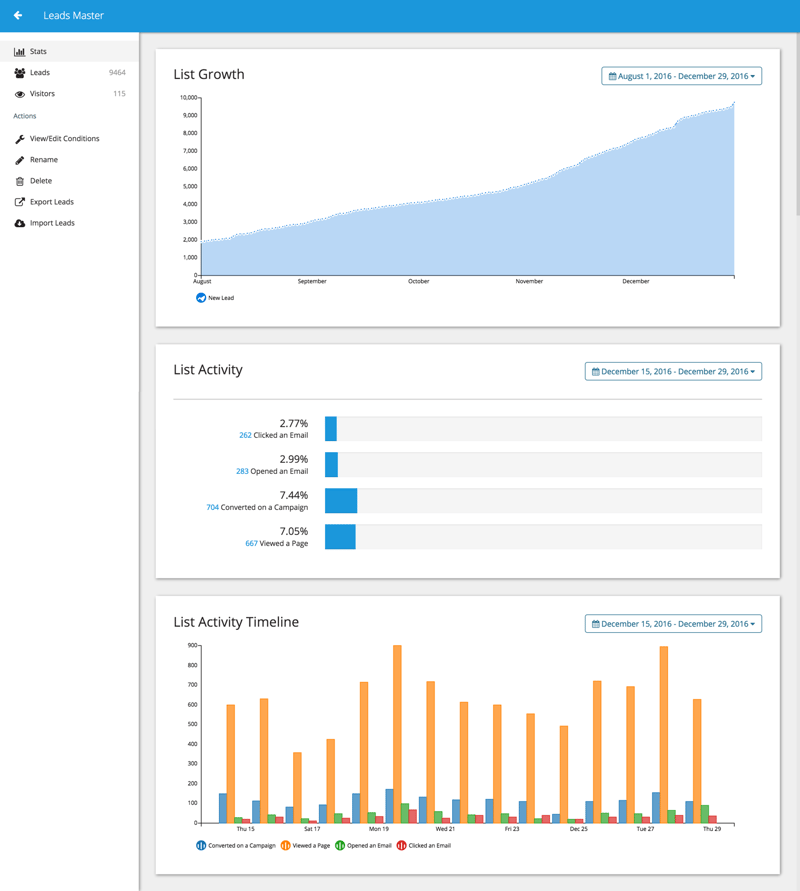
Task: Open List Activity Timeline date range dropdown
Action: click(x=673, y=624)
